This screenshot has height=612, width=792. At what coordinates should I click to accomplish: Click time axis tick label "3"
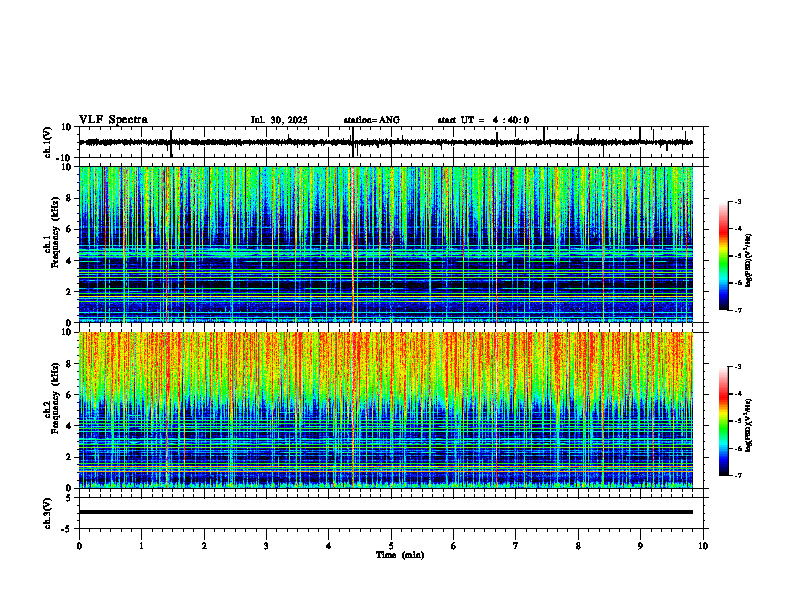(266, 546)
